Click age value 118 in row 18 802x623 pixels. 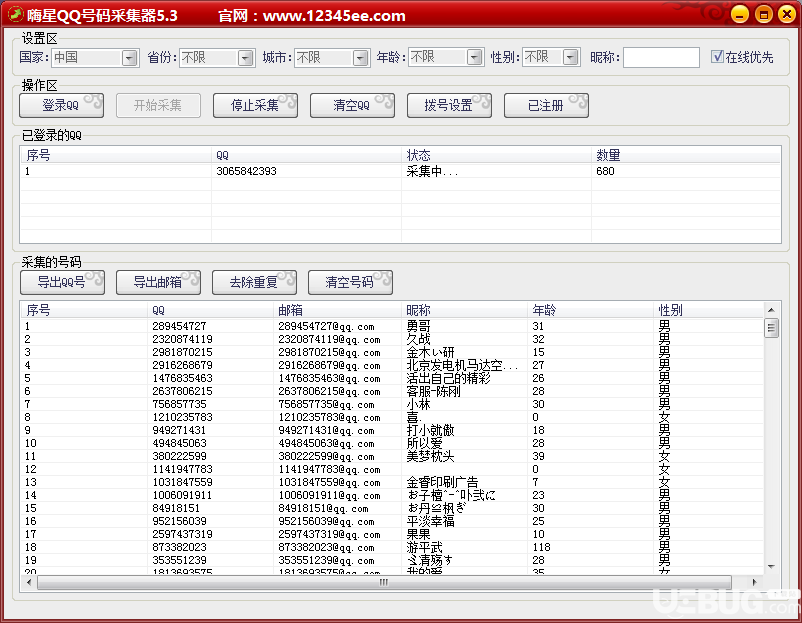(x=541, y=547)
